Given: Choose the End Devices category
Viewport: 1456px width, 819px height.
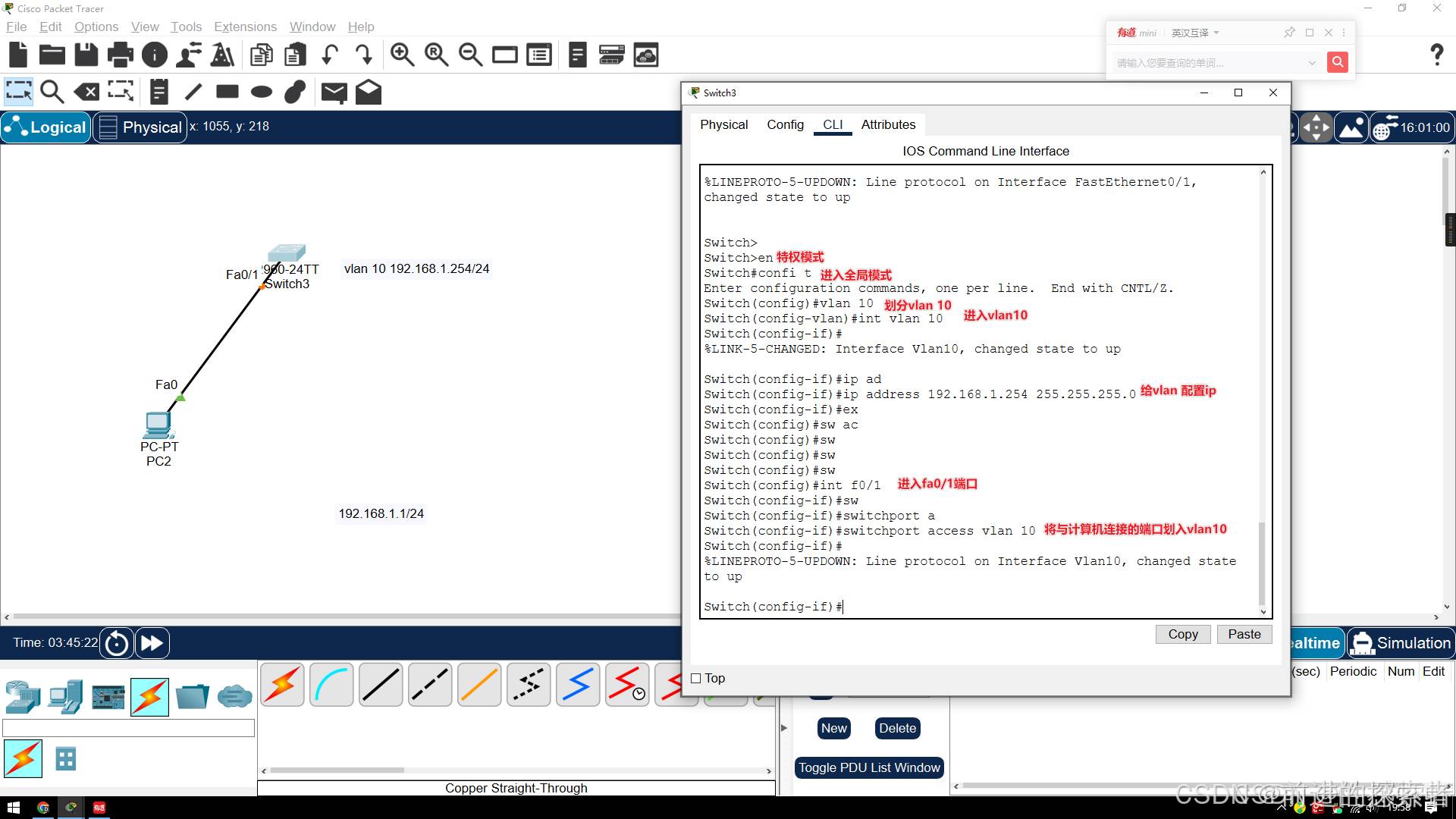Looking at the screenshot, I should [x=65, y=696].
